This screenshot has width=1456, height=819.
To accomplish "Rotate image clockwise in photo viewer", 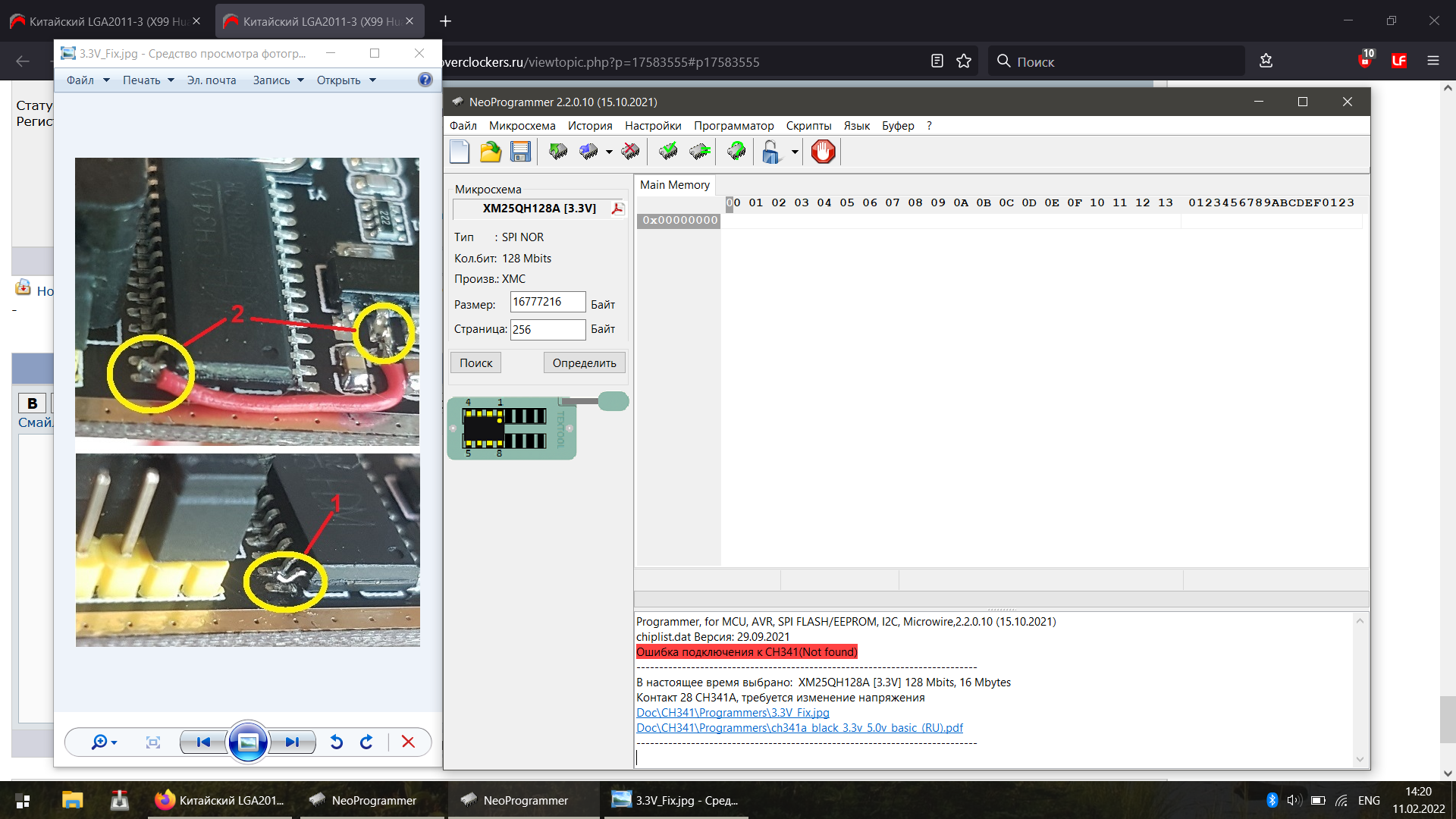I will pyautogui.click(x=366, y=742).
